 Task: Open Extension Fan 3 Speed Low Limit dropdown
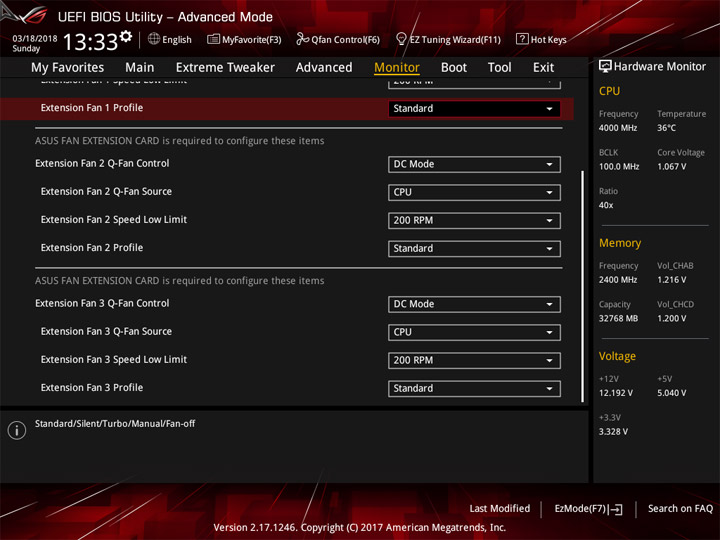[474, 360]
